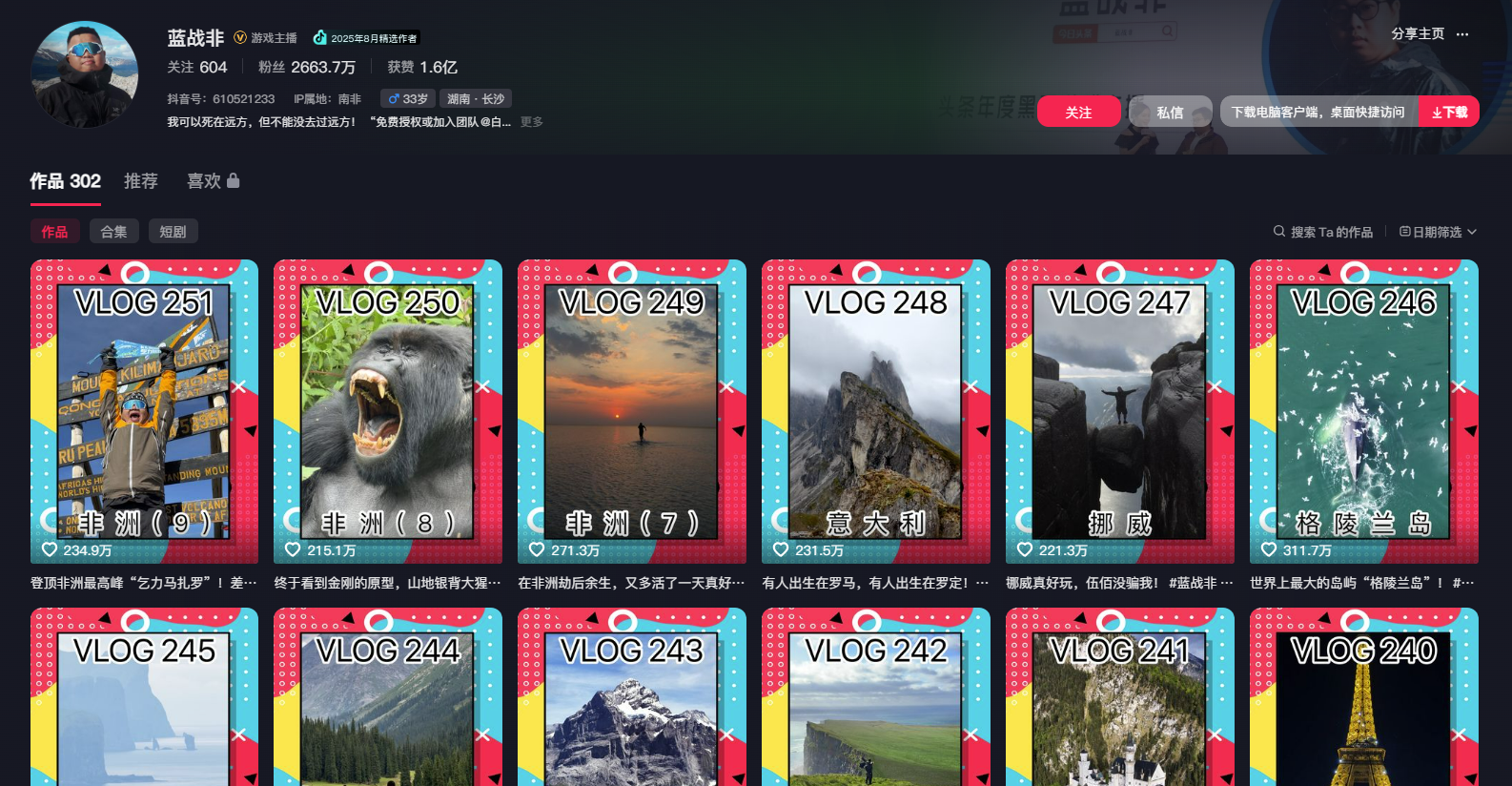Switch to the 推荐 tab
This screenshot has width=1512, height=786.
click(141, 181)
